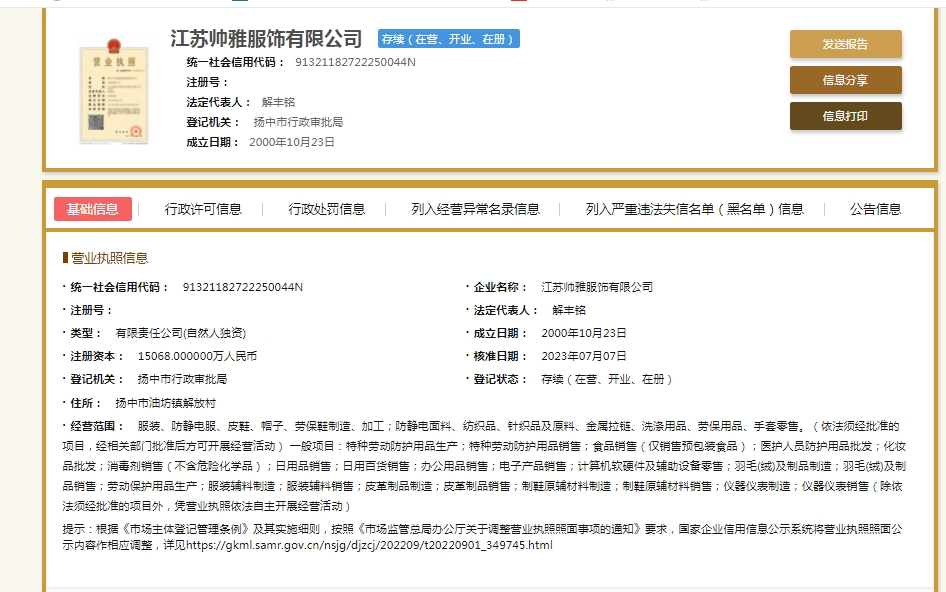This screenshot has width=946, height=592.
Task: Click the header 成立日期 value 2000年10月23日
Action: pyautogui.click(x=291, y=142)
